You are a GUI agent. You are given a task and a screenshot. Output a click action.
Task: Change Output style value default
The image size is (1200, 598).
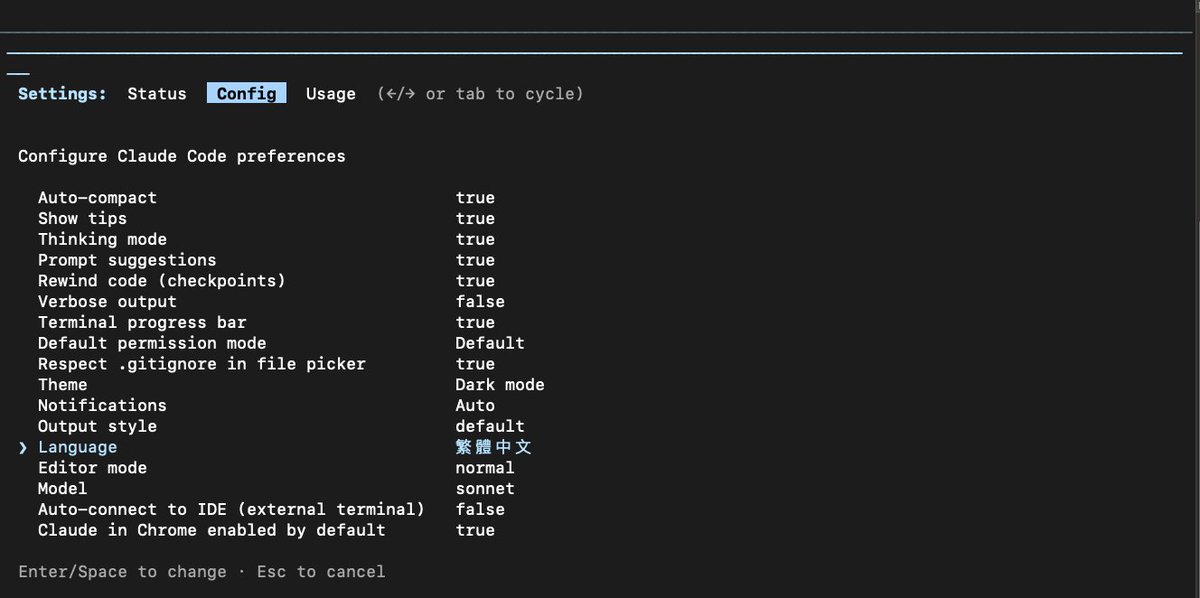point(490,426)
